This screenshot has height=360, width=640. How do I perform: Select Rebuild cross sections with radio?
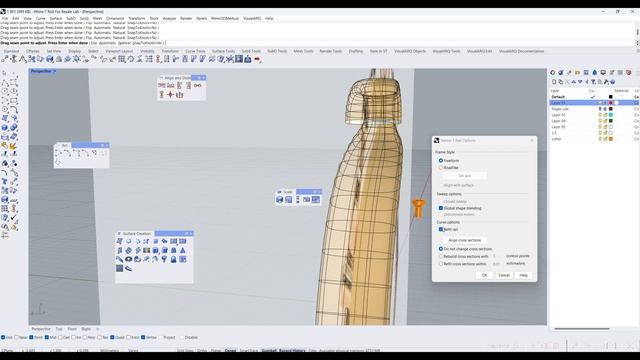click(x=441, y=256)
